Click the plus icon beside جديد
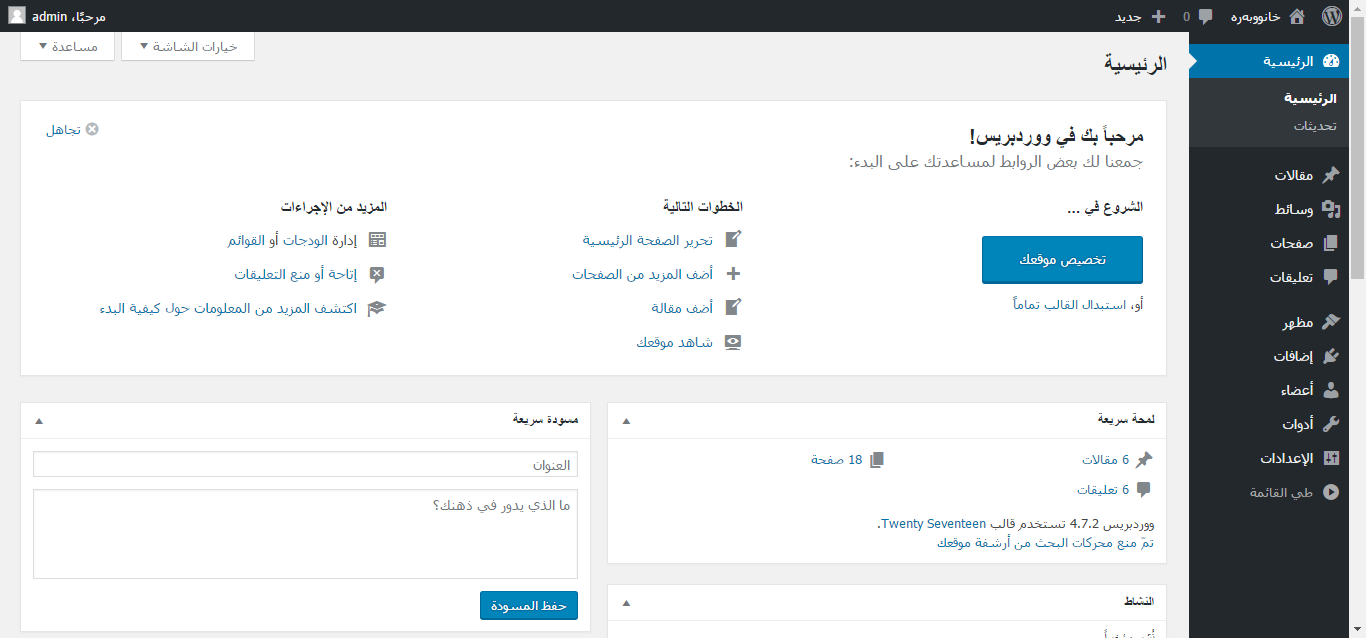Screen dimensions: 1366x638 tap(1159, 16)
